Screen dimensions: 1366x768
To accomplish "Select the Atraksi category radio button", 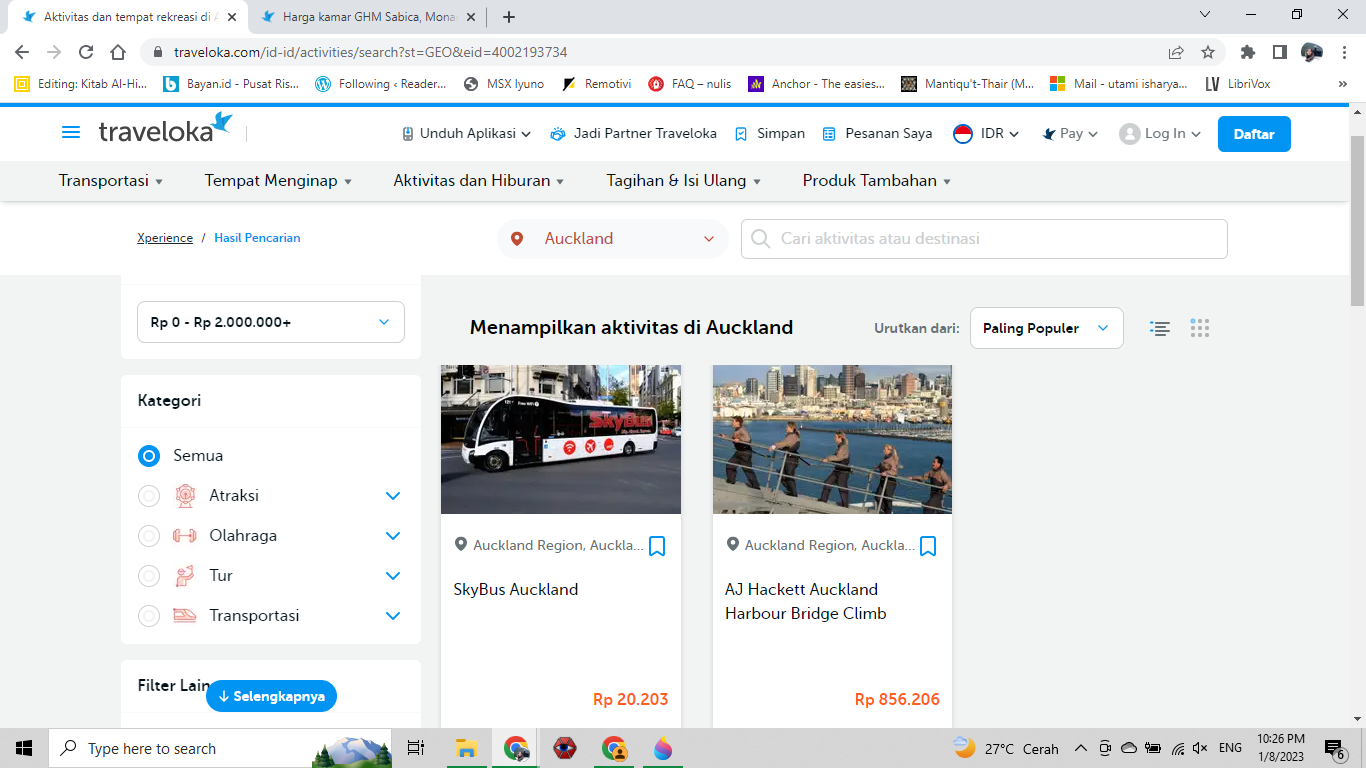I will (x=149, y=496).
